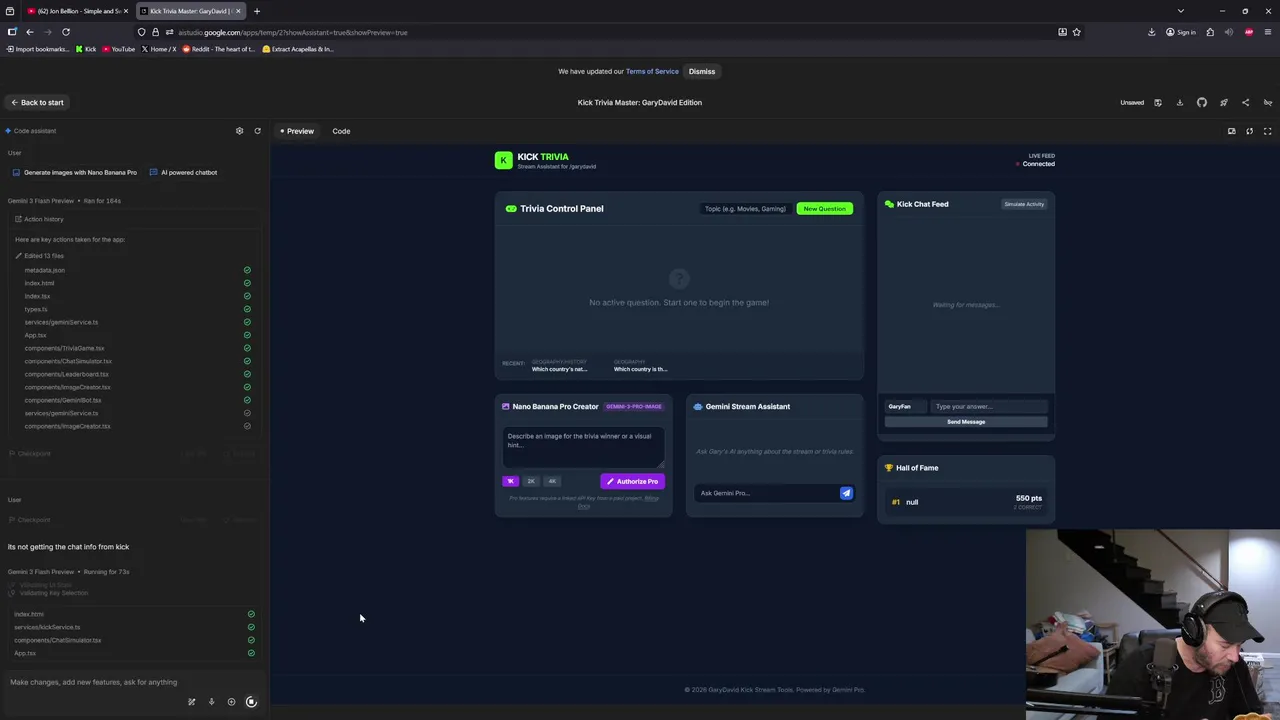Focus the trivia Topic input field
The width and height of the screenshot is (1280, 720).
(745, 209)
